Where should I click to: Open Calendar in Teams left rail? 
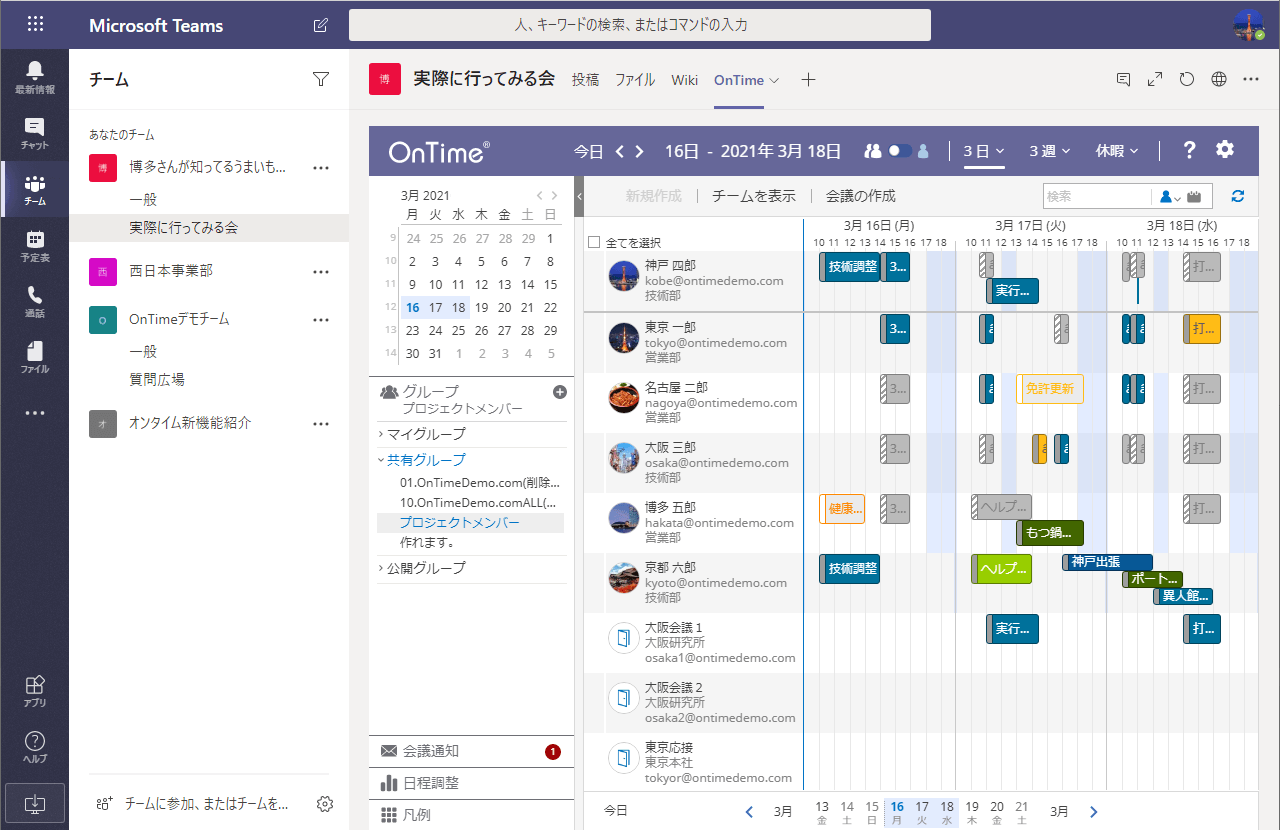pyautogui.click(x=35, y=245)
